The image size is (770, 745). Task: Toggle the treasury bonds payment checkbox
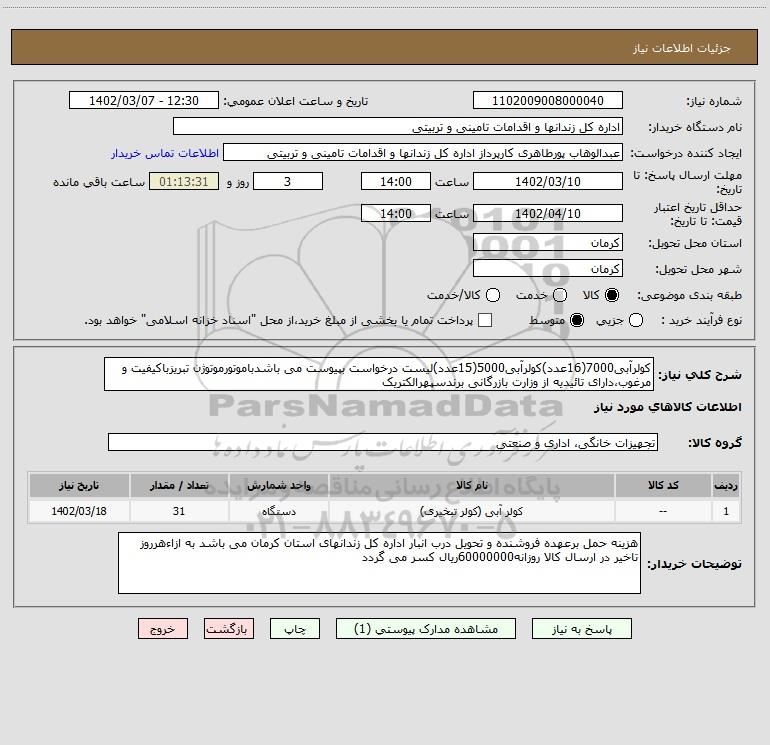[486, 320]
